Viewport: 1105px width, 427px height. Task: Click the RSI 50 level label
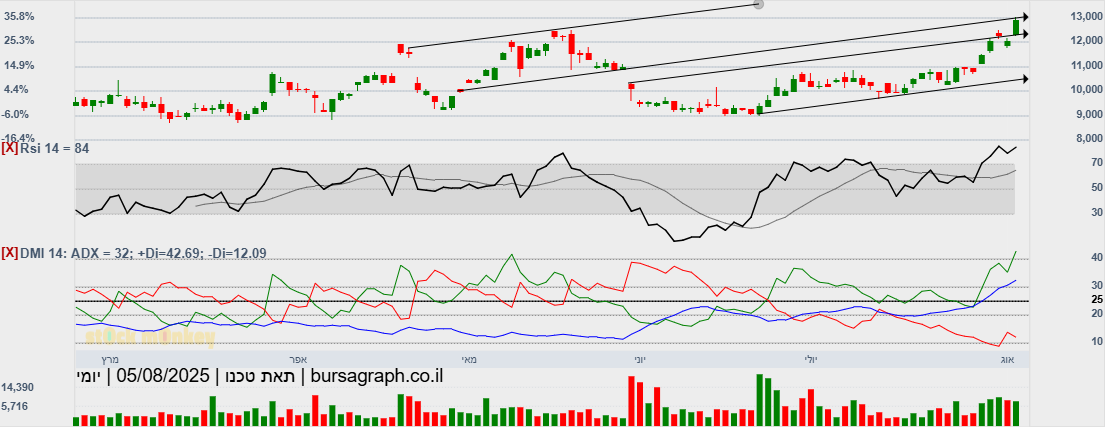(1097, 187)
